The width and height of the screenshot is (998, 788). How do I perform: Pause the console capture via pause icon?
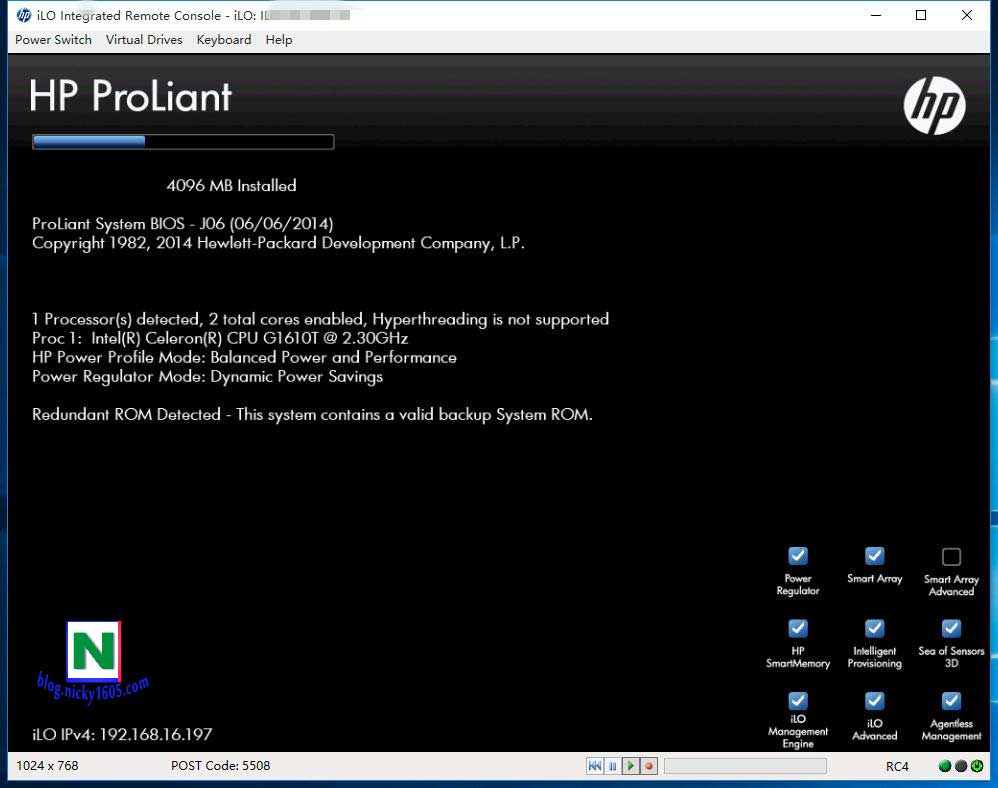pos(613,766)
